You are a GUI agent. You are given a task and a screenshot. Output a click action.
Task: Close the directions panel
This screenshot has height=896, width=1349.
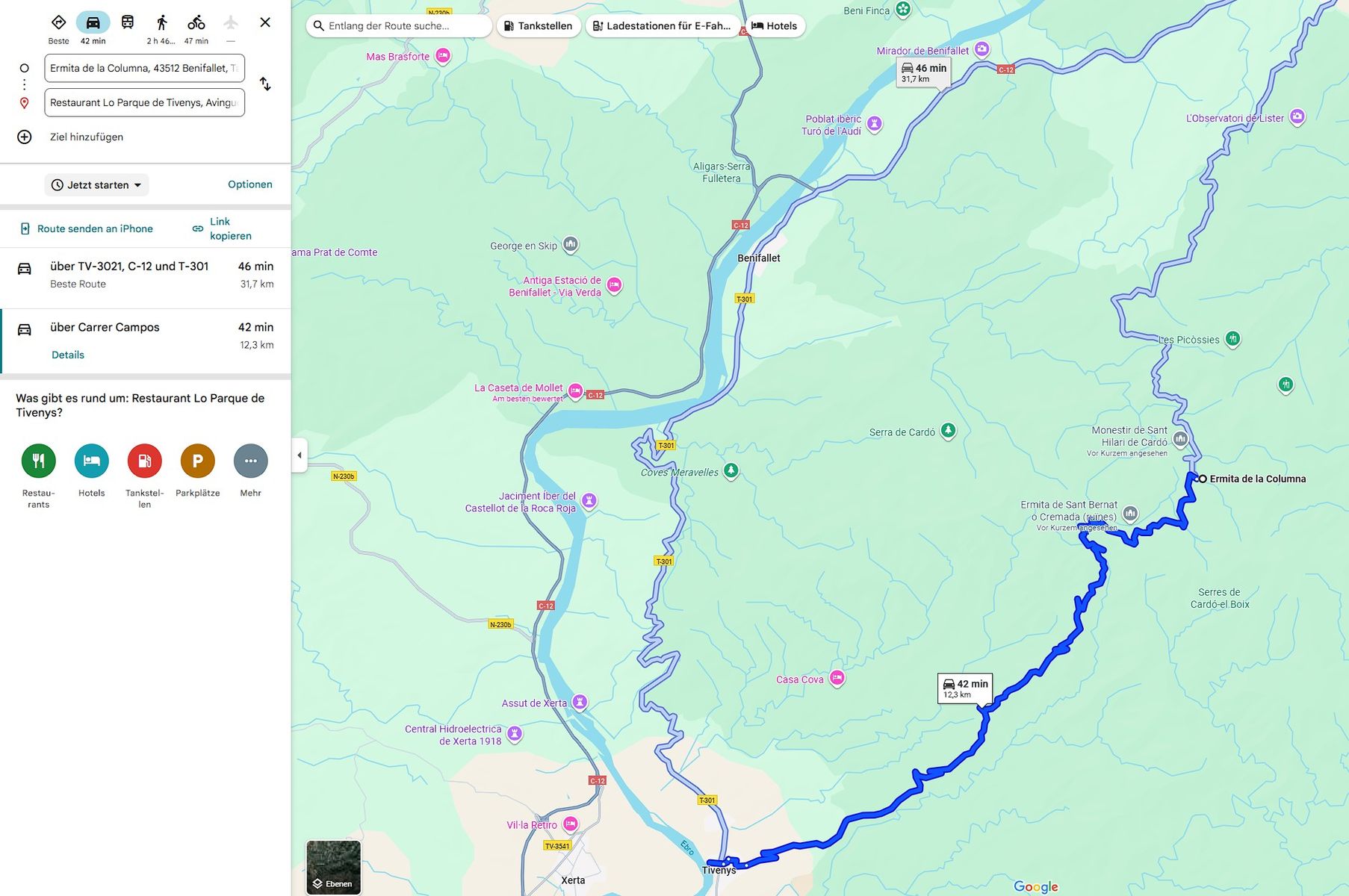(265, 22)
